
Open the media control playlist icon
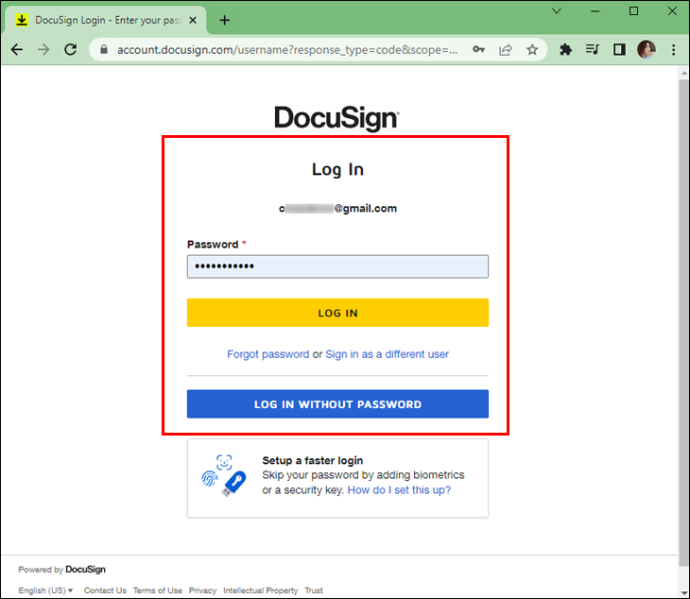(592, 49)
